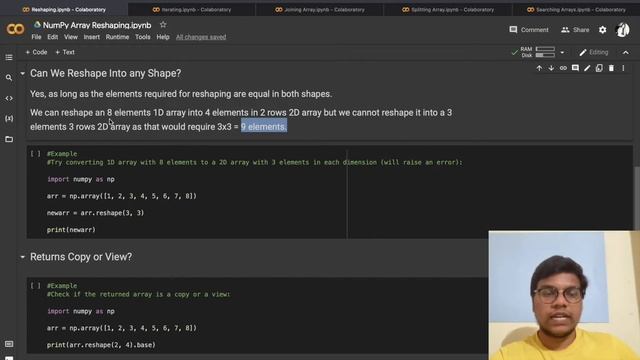This screenshot has width=640, height=360.
Task: Open the code snippets sidebar
Action: click(x=9, y=98)
